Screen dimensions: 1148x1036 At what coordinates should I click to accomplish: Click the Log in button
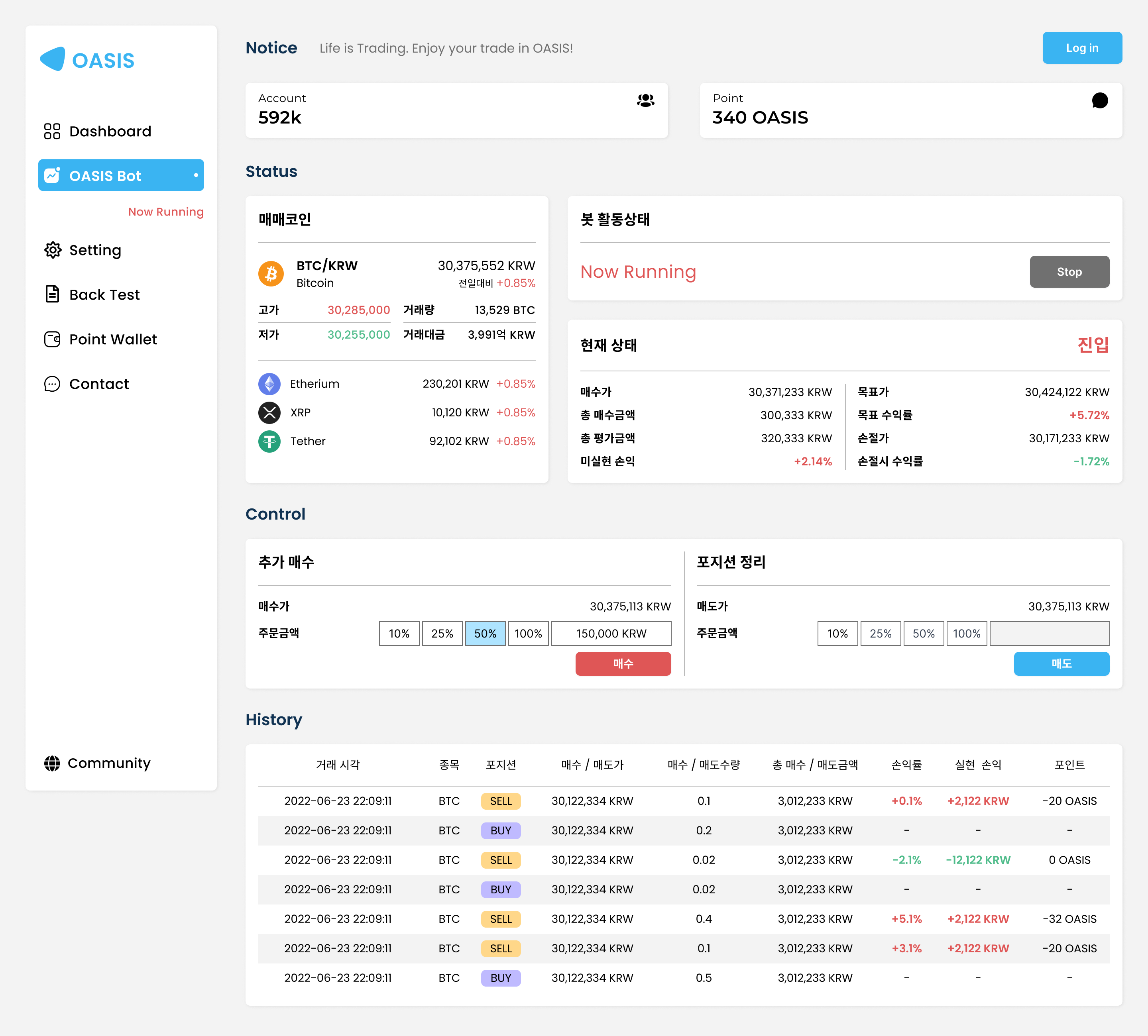[x=1082, y=48]
